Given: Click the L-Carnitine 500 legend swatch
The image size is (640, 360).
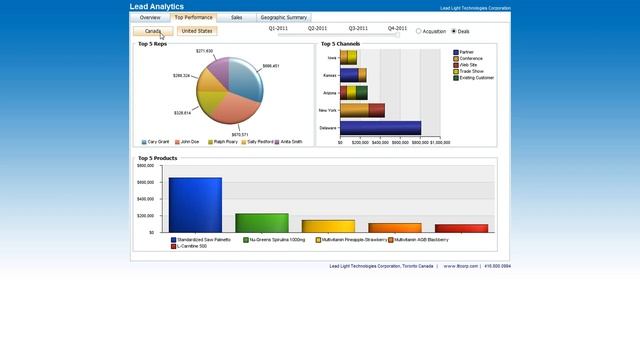Looking at the screenshot, I should (x=173, y=247).
